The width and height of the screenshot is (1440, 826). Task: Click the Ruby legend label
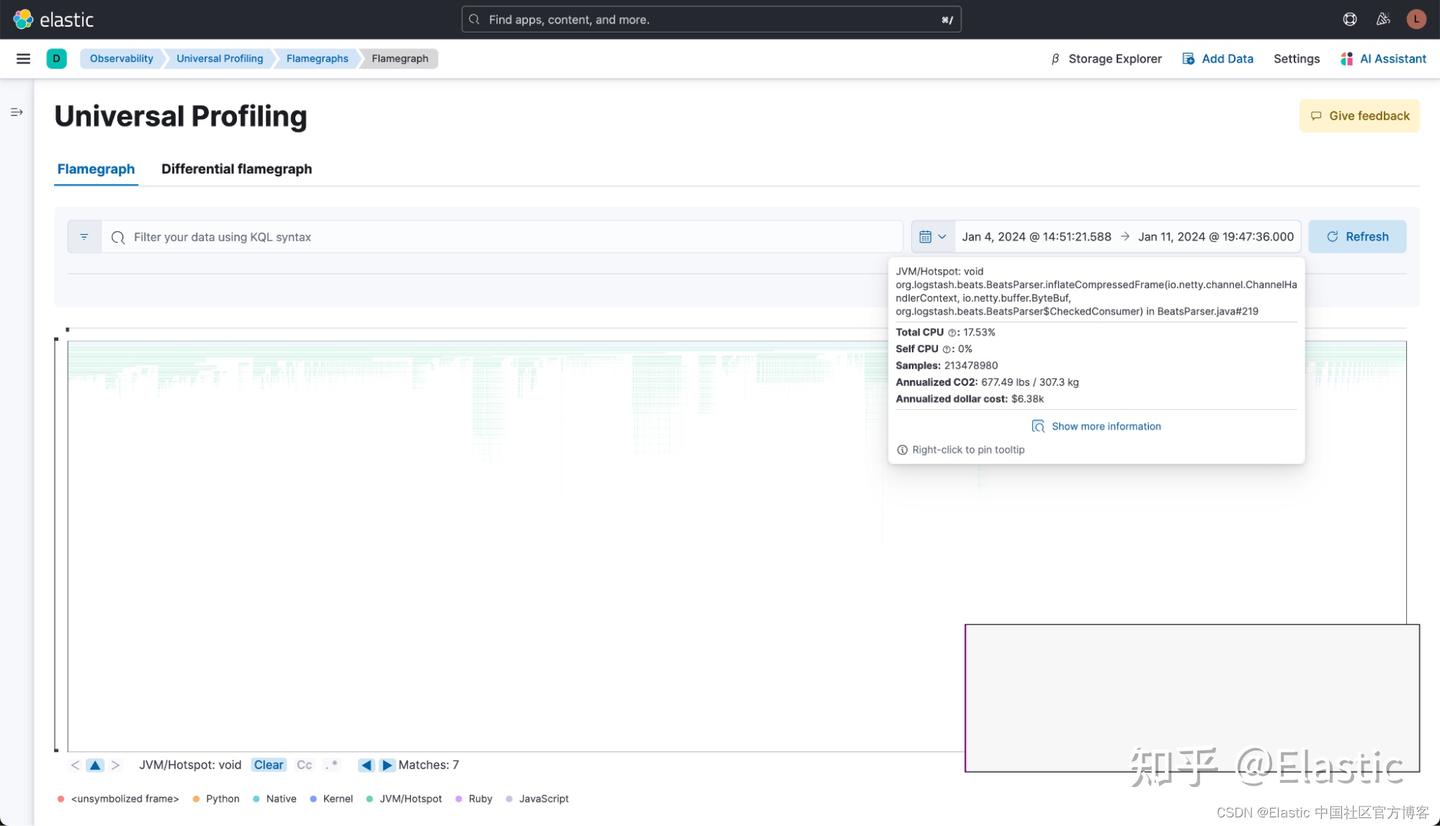point(480,799)
